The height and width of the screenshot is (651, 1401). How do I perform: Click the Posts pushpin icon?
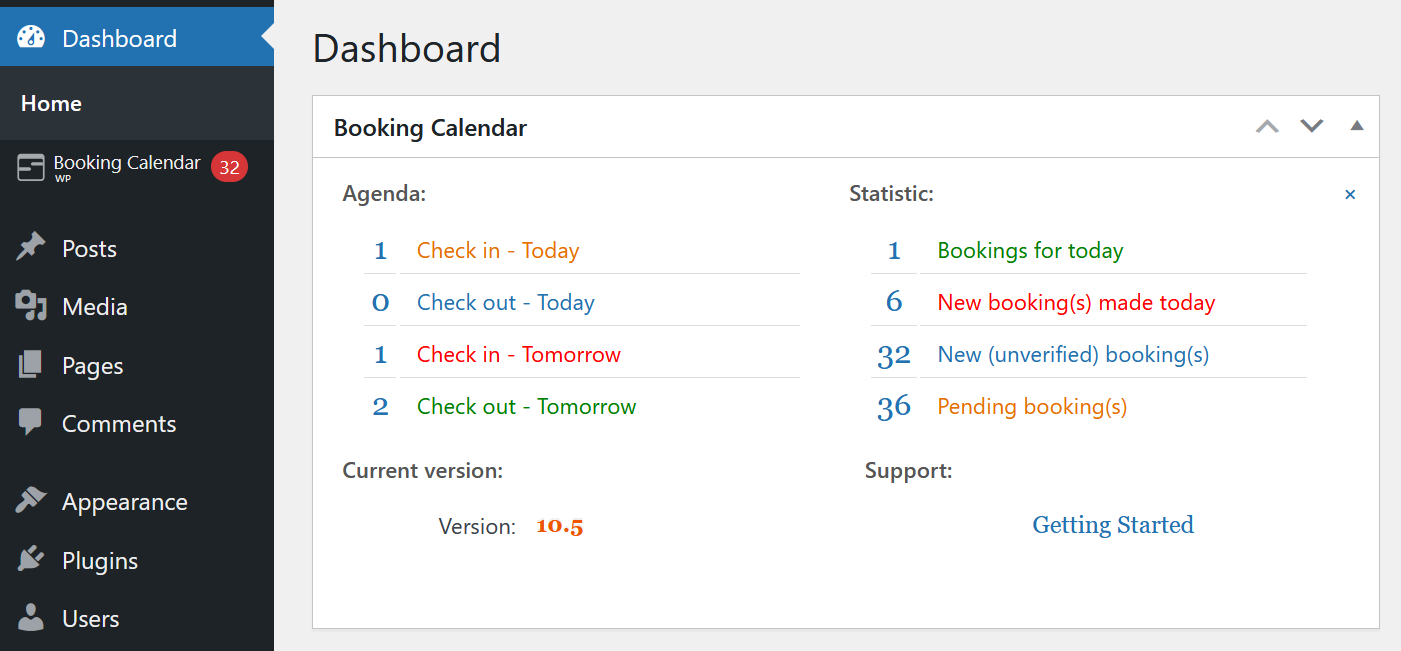click(31, 248)
